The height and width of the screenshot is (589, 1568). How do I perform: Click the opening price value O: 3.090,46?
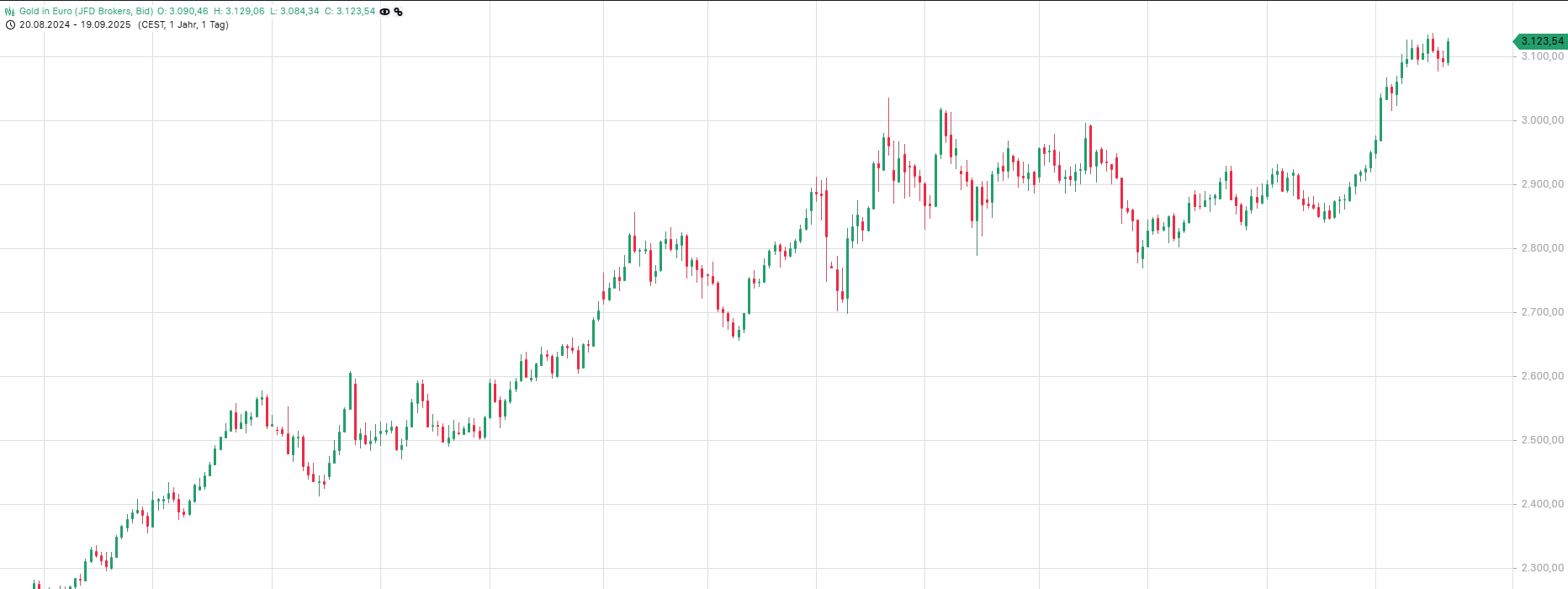pyautogui.click(x=183, y=12)
